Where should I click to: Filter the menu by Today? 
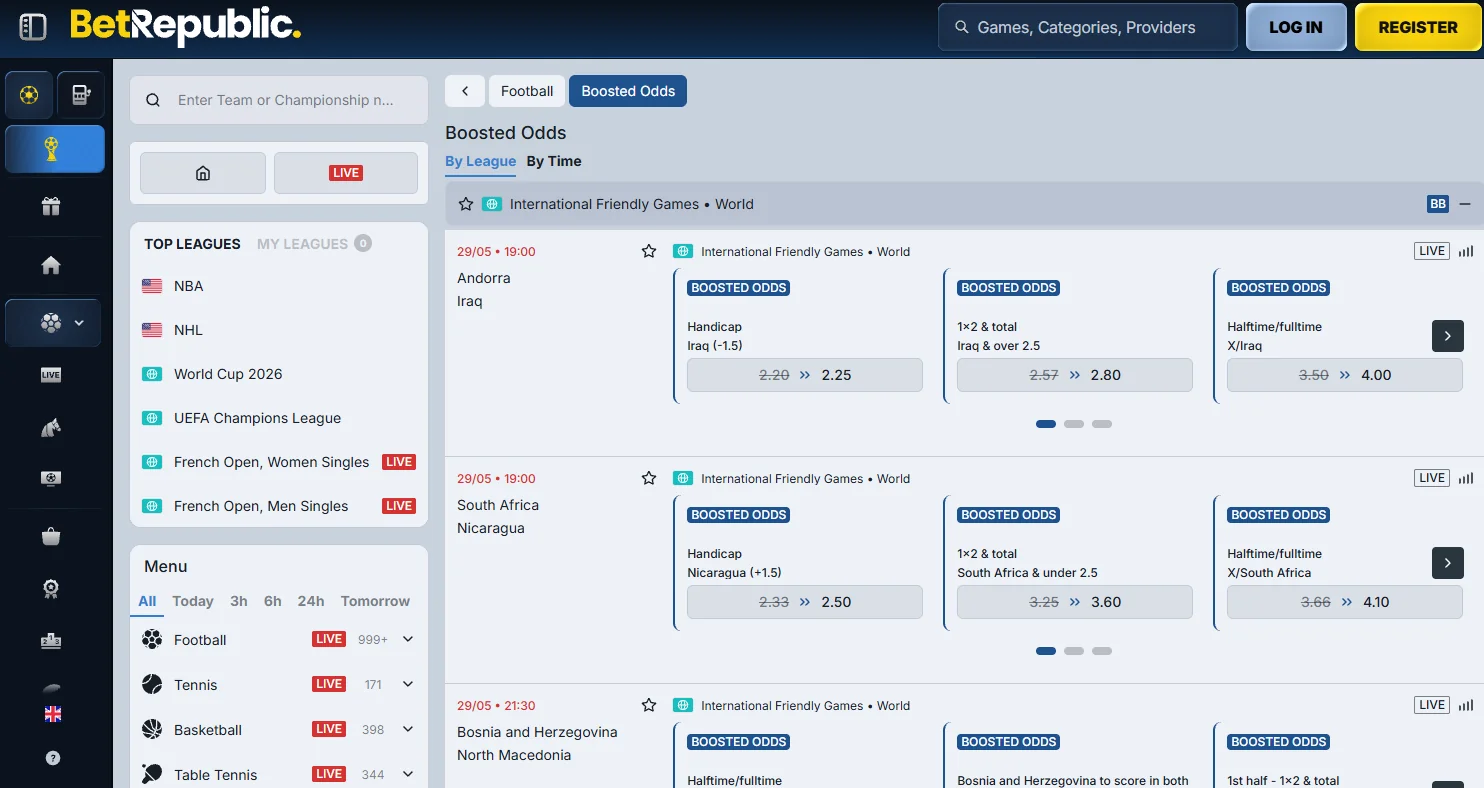tap(193, 601)
